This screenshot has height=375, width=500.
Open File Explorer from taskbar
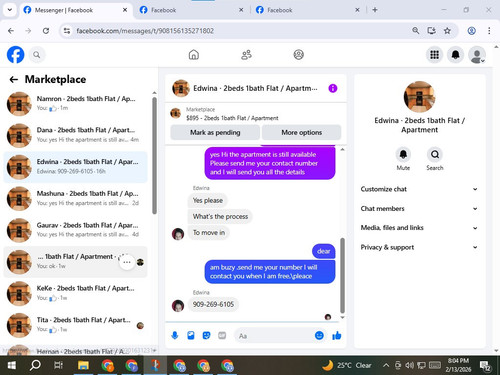coord(83,365)
